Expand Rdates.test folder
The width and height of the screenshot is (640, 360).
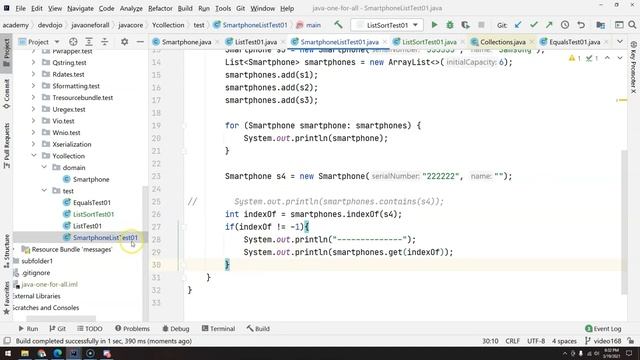(x=34, y=74)
